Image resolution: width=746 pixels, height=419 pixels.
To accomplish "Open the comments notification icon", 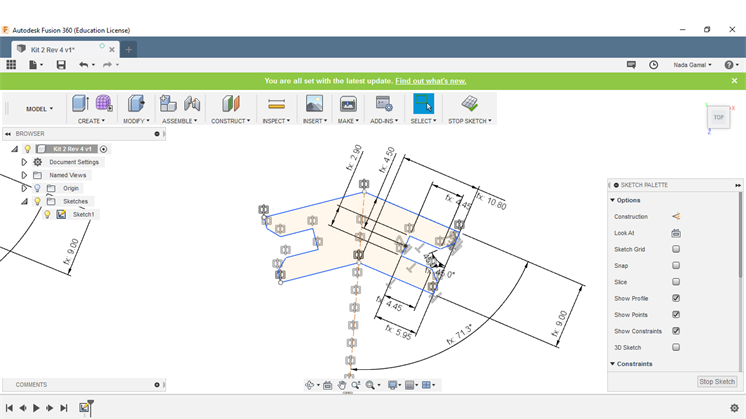I will [631, 65].
